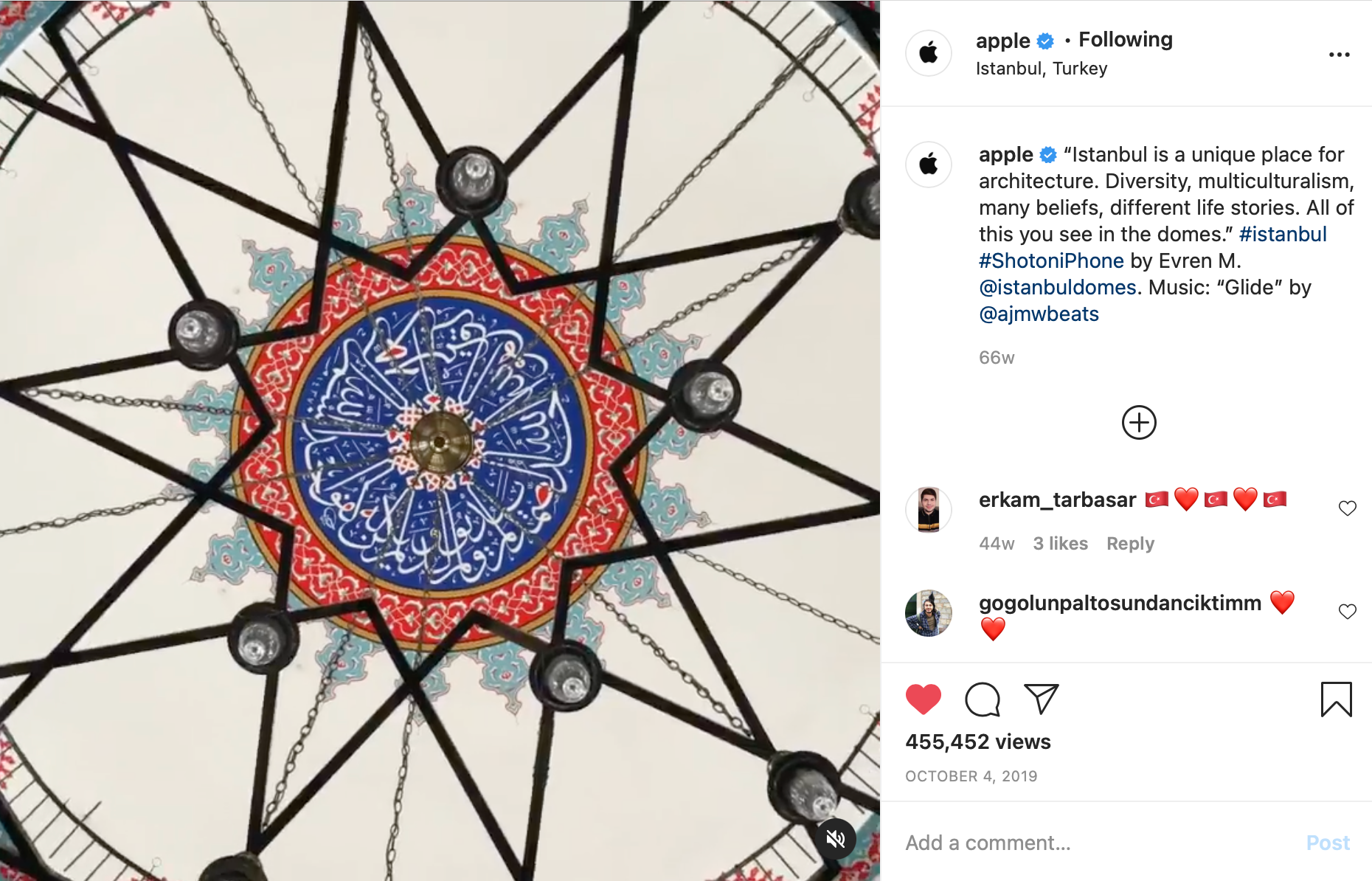Save post with bookmark icon
Image resolution: width=1372 pixels, height=881 pixels.
click(x=1335, y=699)
